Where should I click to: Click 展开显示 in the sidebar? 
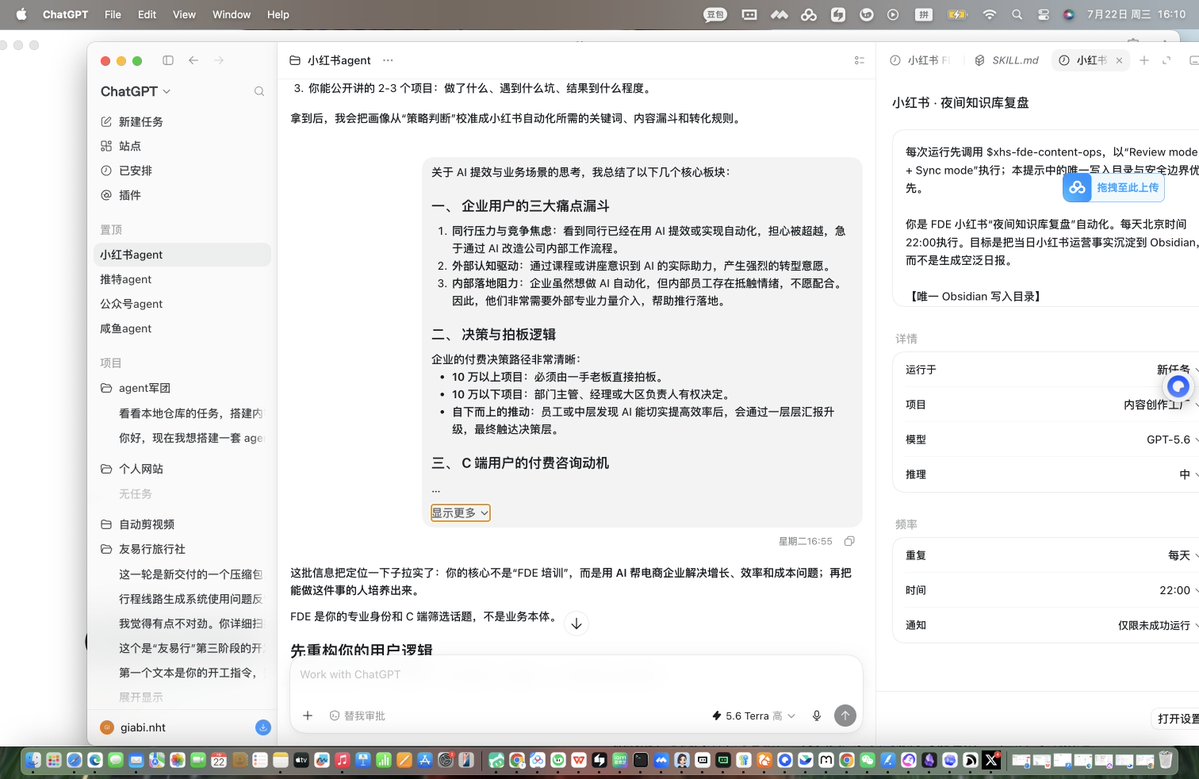[141, 697]
